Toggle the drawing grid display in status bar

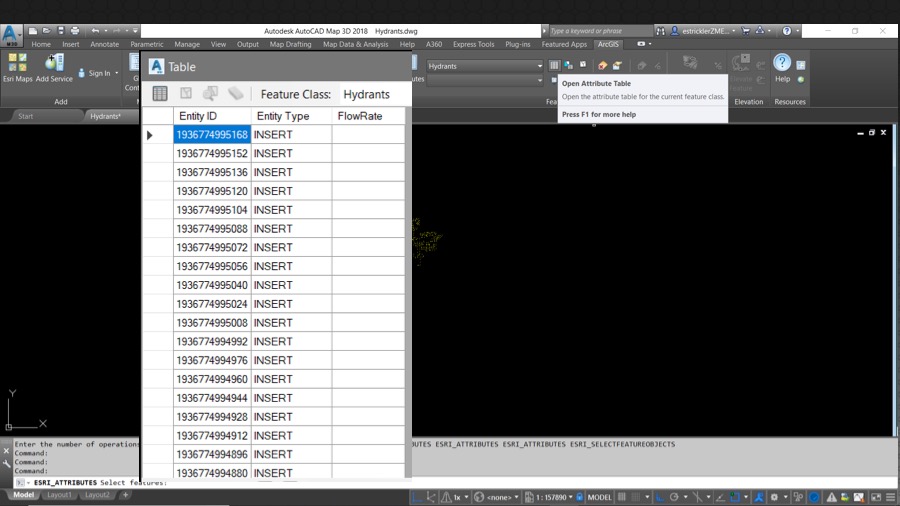coord(622,497)
